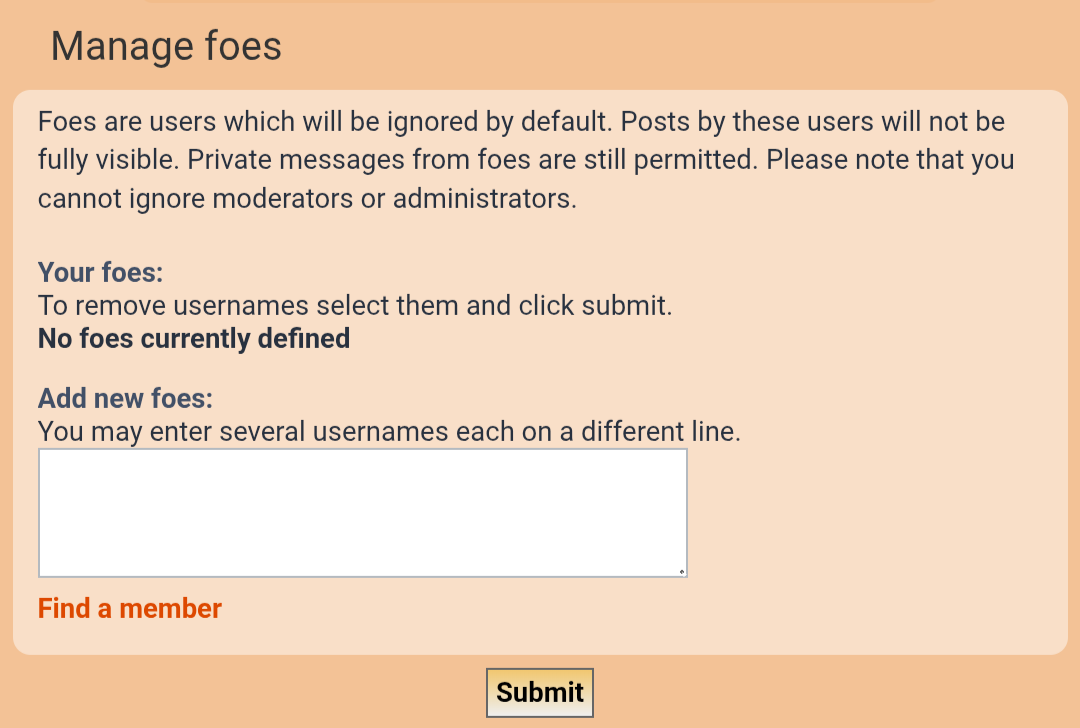
Task: Click the text area resize handle
Action: click(682, 572)
